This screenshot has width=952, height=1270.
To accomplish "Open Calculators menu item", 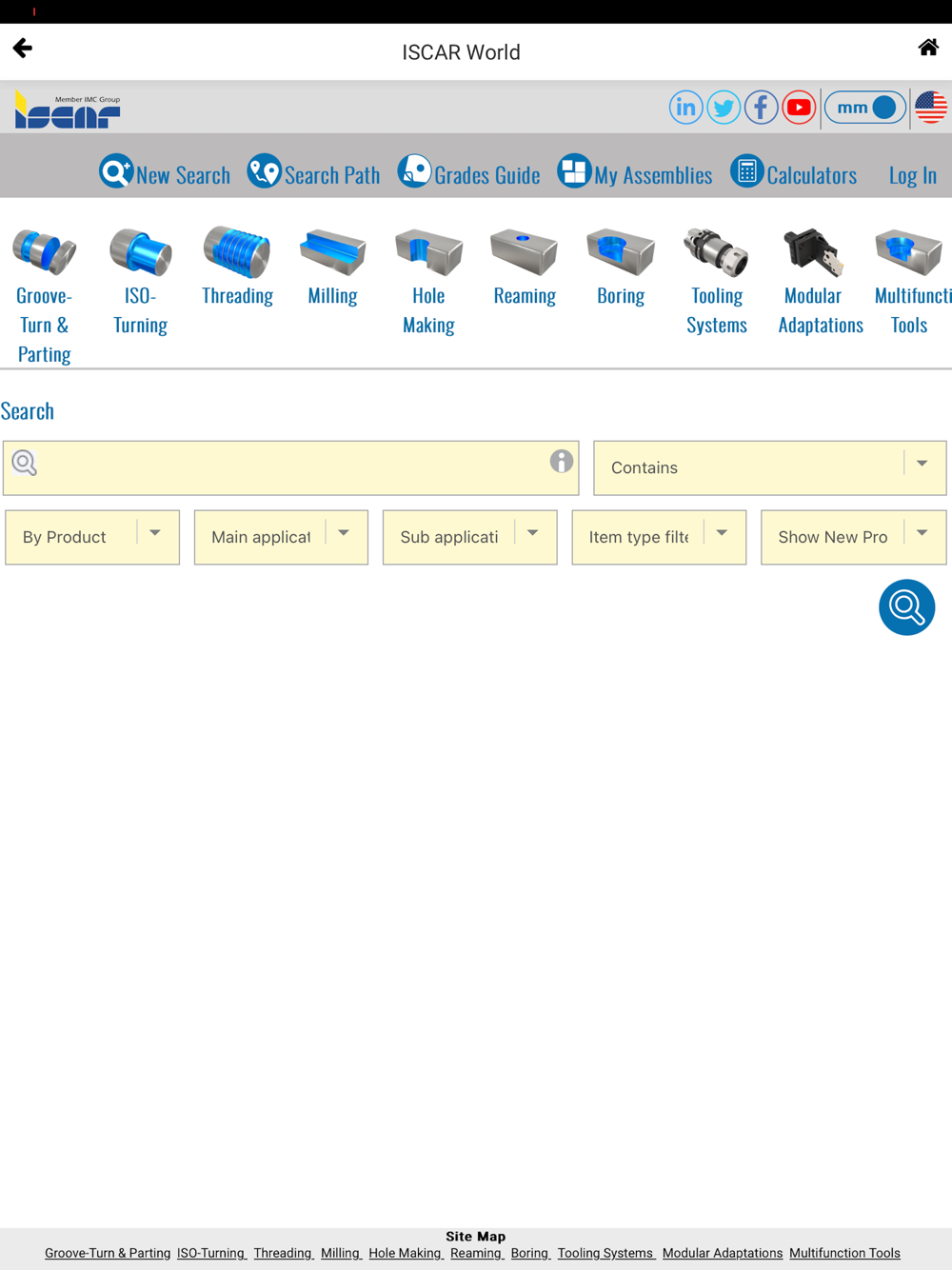I will [x=812, y=175].
